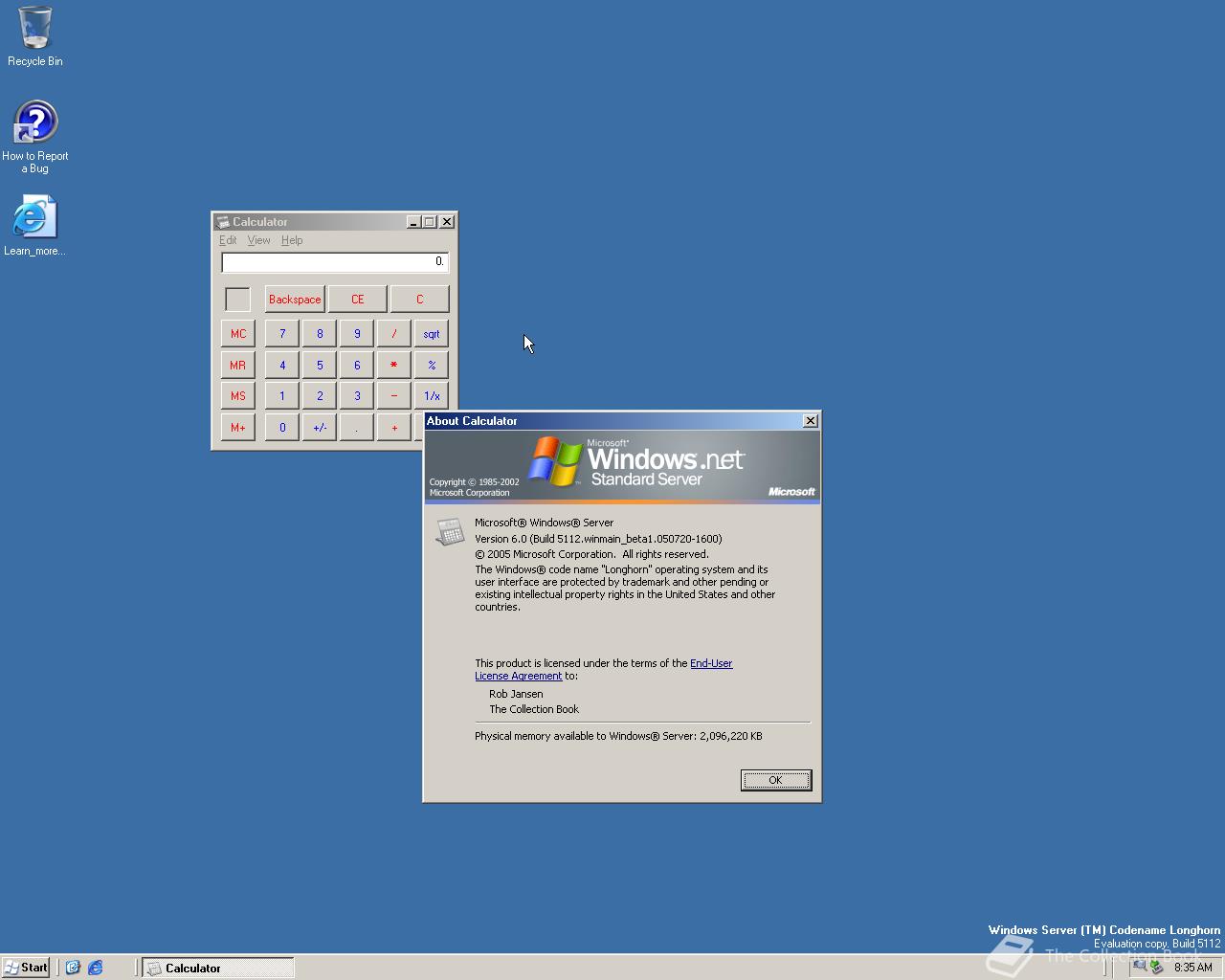Open the Help menu in Calculator

click(291, 240)
